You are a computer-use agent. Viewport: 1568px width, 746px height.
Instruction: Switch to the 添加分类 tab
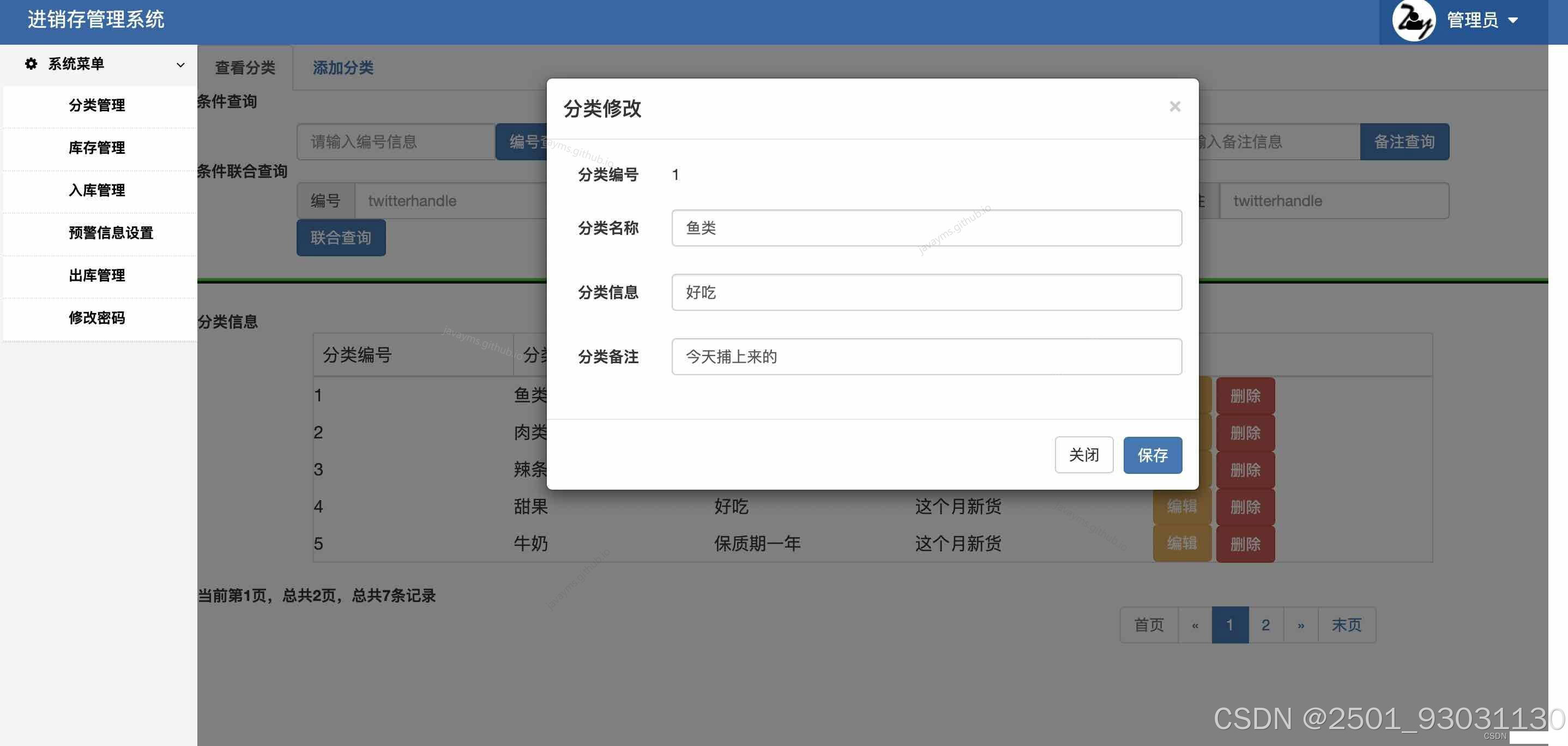click(x=343, y=68)
